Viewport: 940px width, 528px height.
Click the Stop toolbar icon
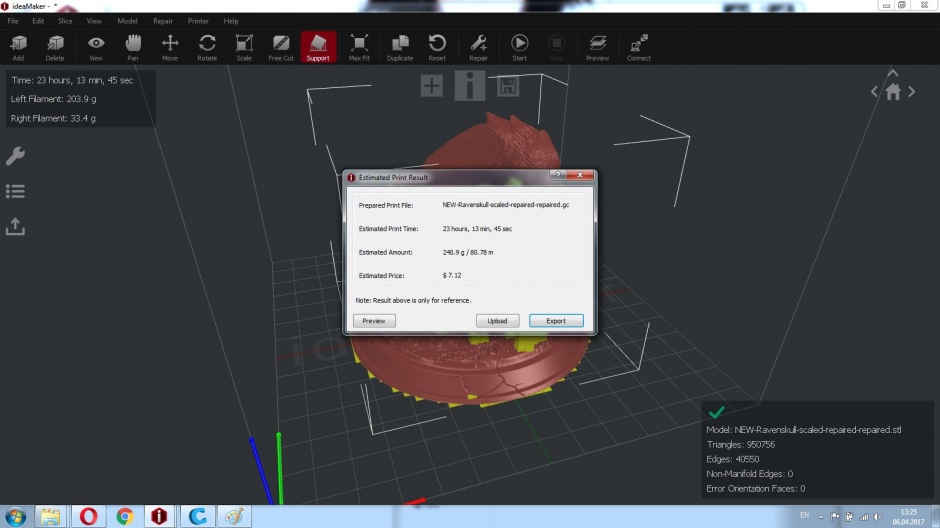(556, 47)
